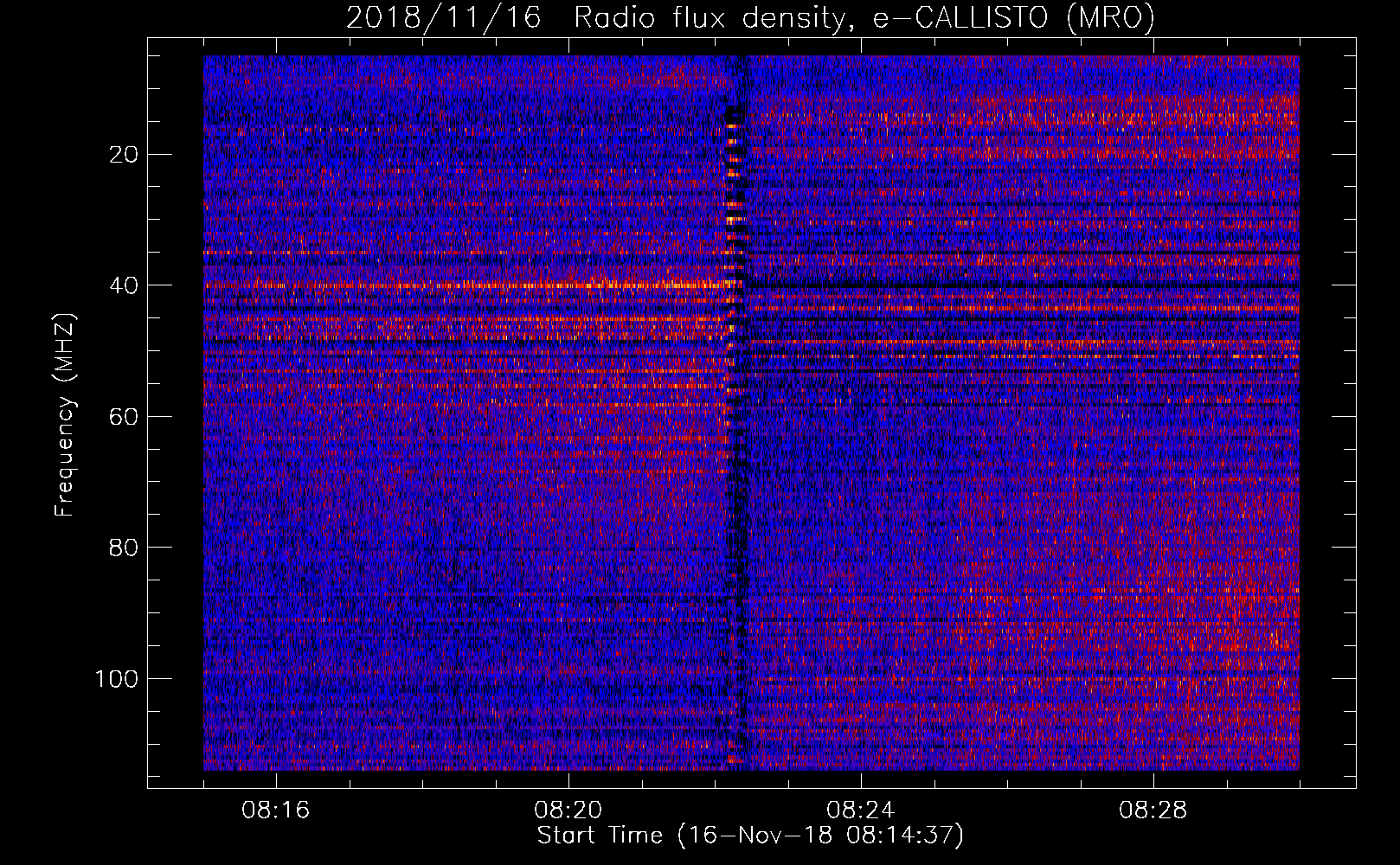This screenshot has height=865, width=1400.
Task: Click the time tick label '08:24'
Action: click(861, 811)
